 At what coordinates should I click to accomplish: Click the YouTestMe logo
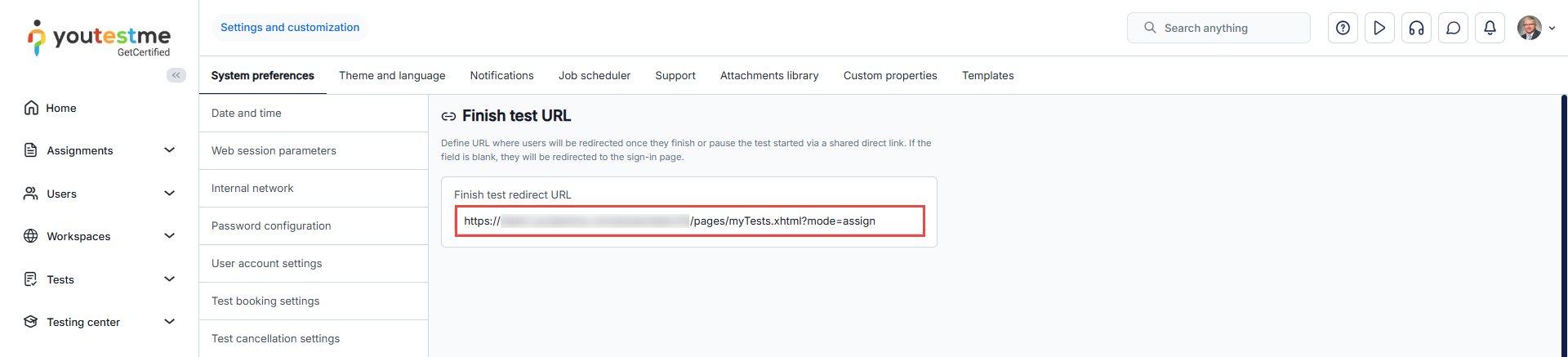(x=99, y=38)
